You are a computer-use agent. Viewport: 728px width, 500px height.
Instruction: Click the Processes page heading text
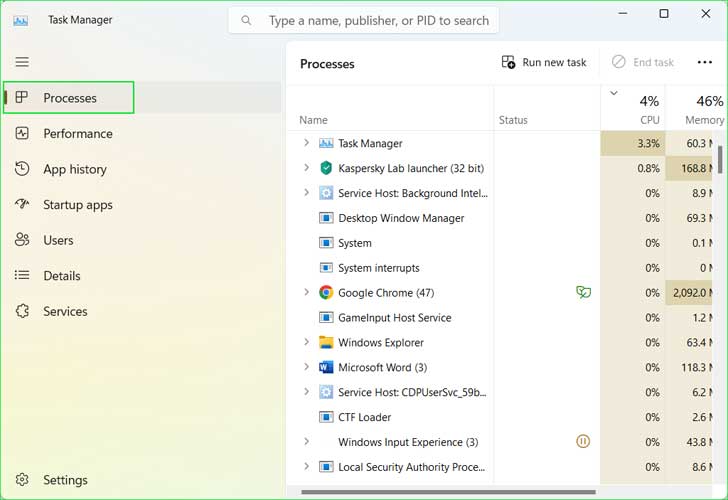click(x=327, y=64)
